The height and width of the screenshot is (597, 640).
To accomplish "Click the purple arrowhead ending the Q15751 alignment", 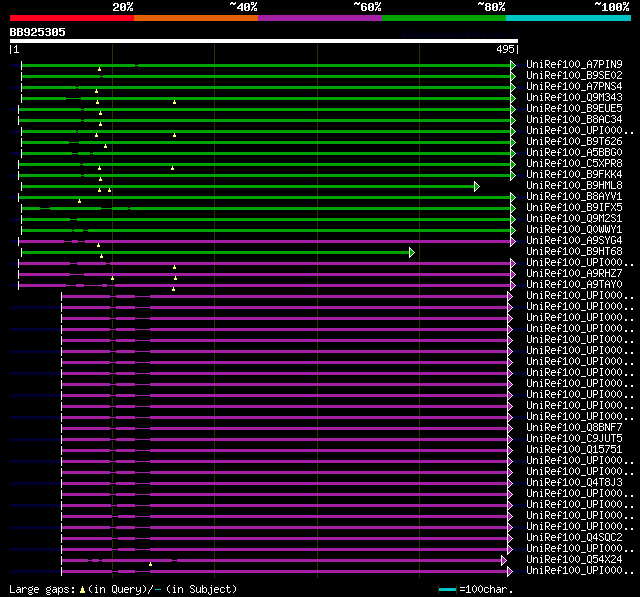I will click(x=510, y=451).
